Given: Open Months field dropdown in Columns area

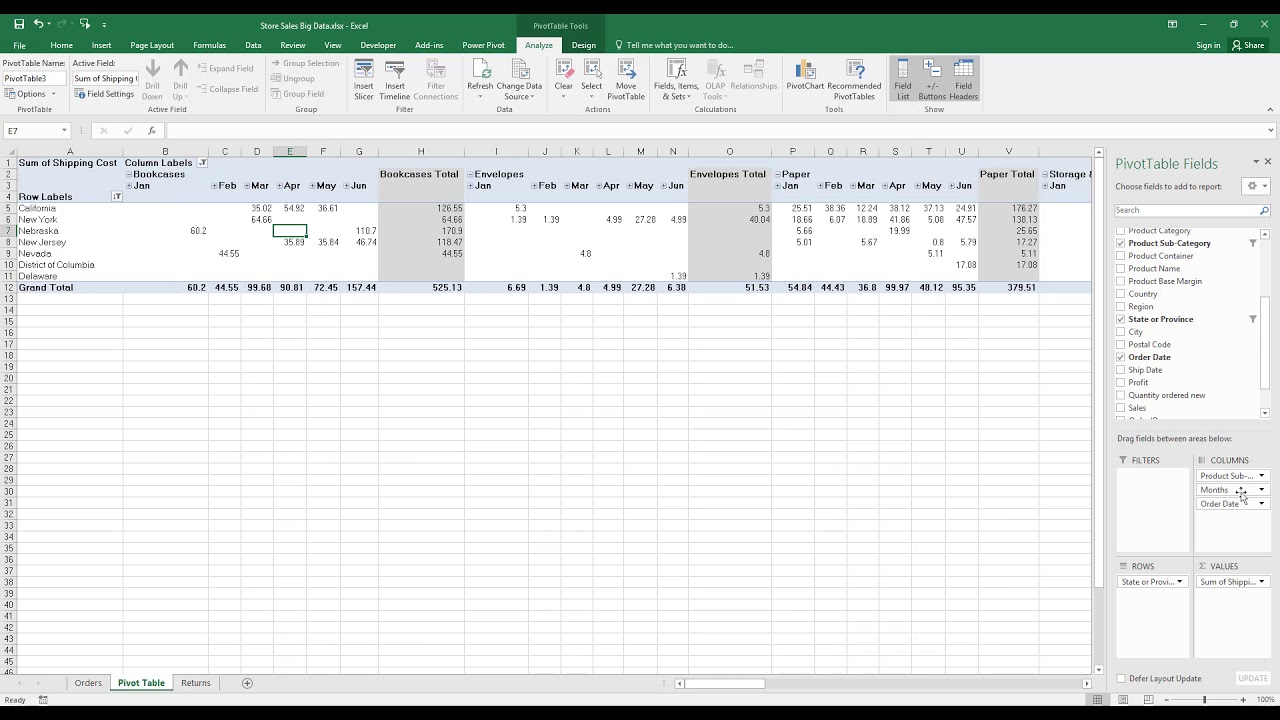Looking at the screenshot, I should click(x=1261, y=490).
